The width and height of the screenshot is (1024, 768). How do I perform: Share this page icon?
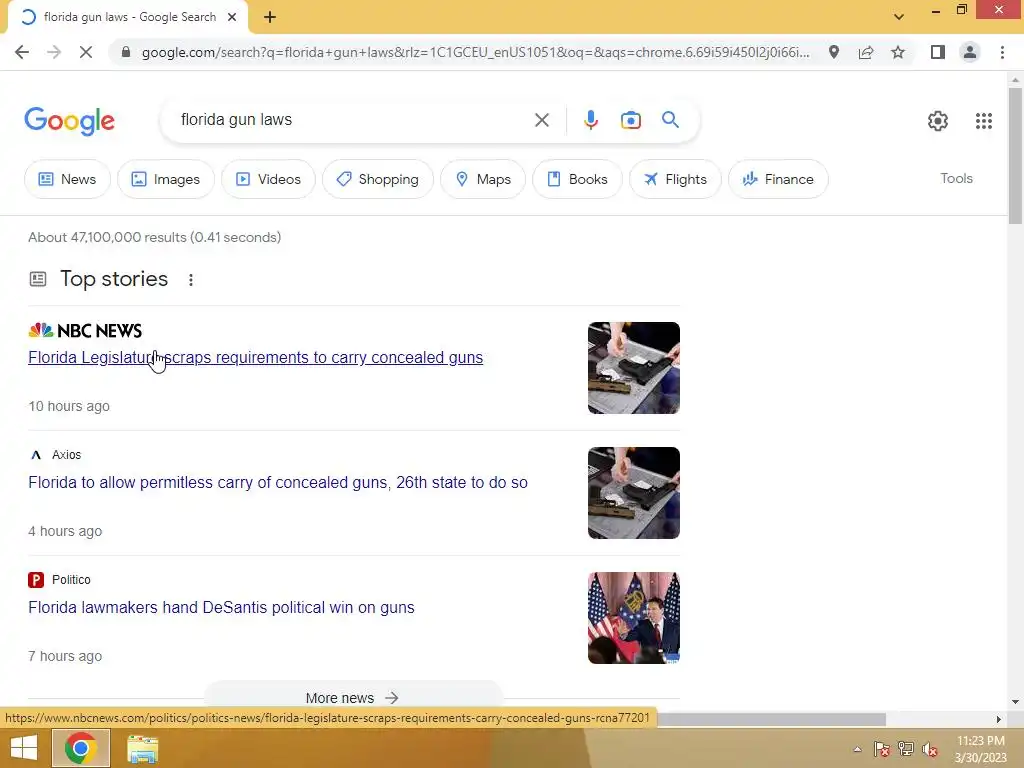point(866,52)
